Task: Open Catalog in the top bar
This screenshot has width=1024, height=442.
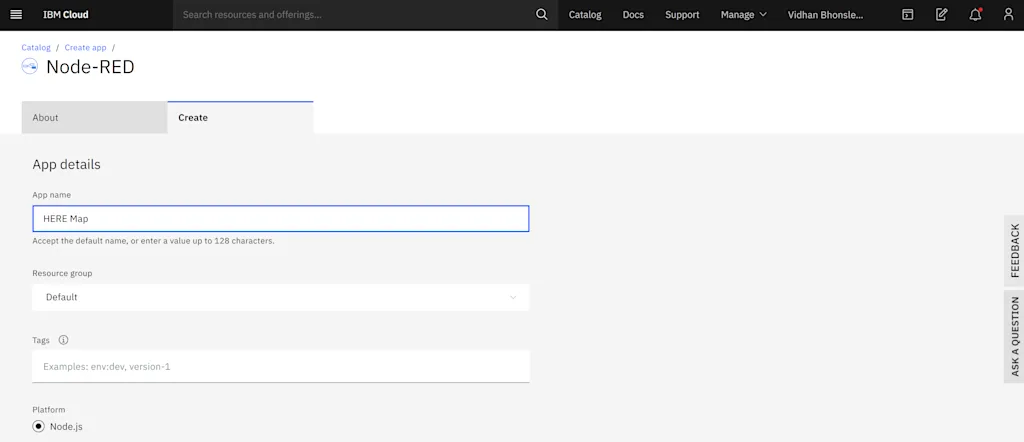Action: pyautogui.click(x=585, y=14)
